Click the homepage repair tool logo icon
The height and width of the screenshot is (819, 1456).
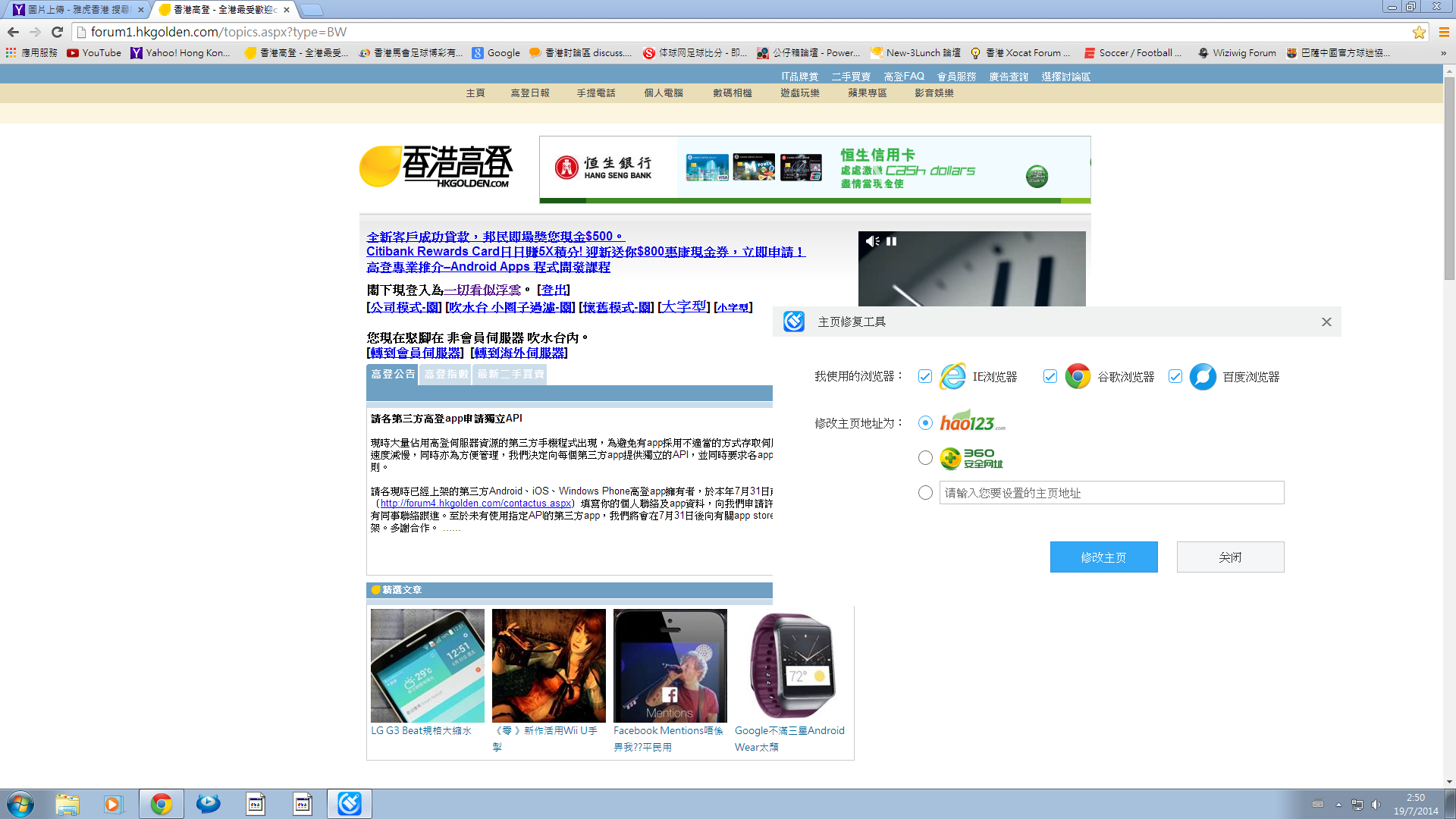click(x=794, y=322)
